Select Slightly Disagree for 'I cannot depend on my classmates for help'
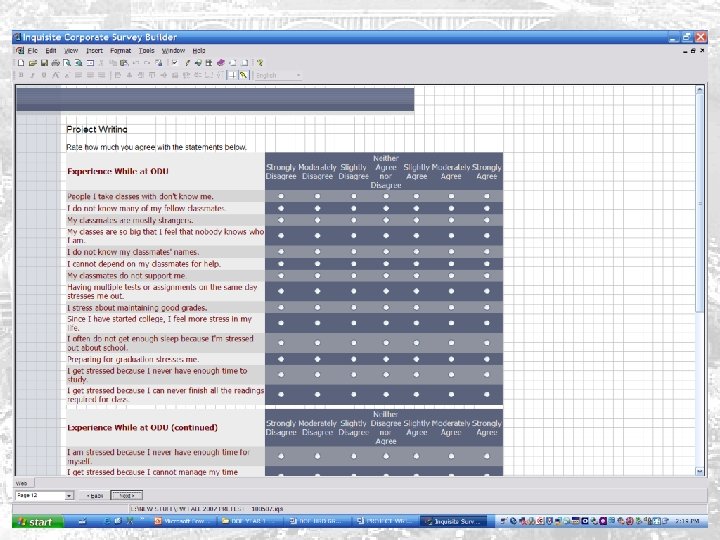720x540 pixels. click(354, 264)
